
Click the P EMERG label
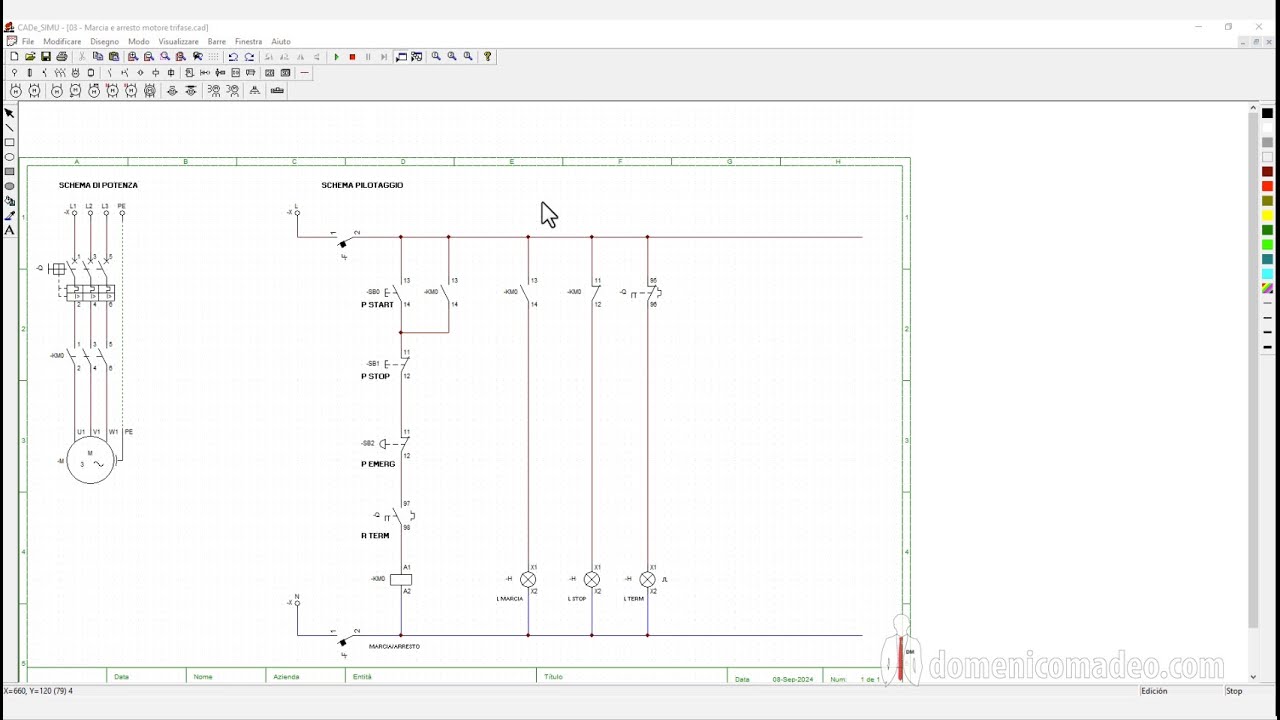(x=378, y=464)
